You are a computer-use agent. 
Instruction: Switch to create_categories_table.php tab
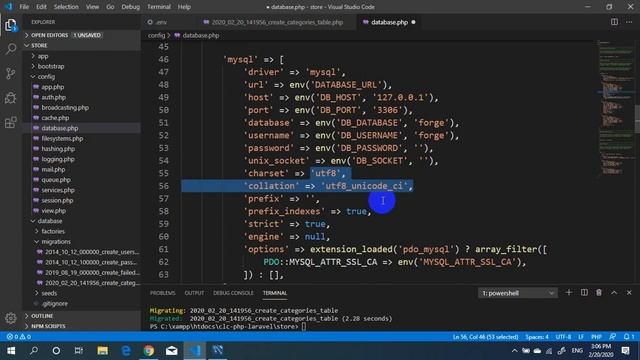point(277,22)
